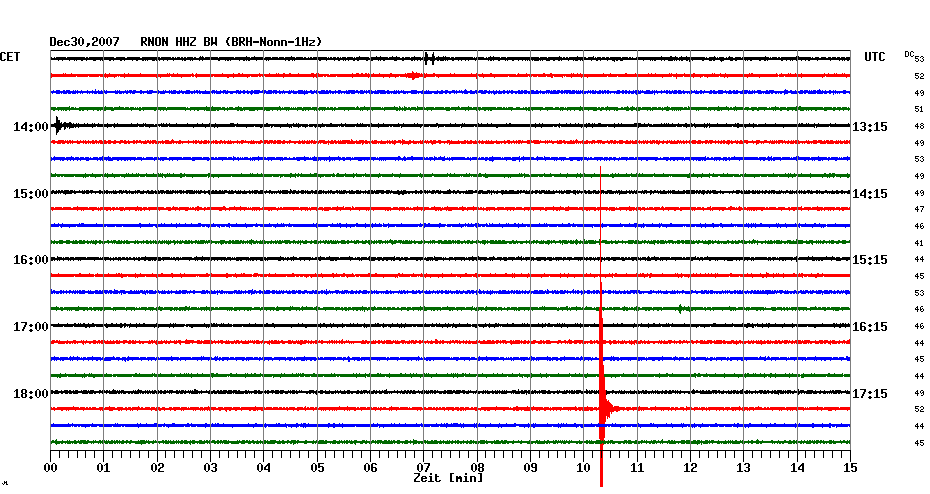Click minute-axis tick label 03
Screen dimensions: 930x494
211,468
